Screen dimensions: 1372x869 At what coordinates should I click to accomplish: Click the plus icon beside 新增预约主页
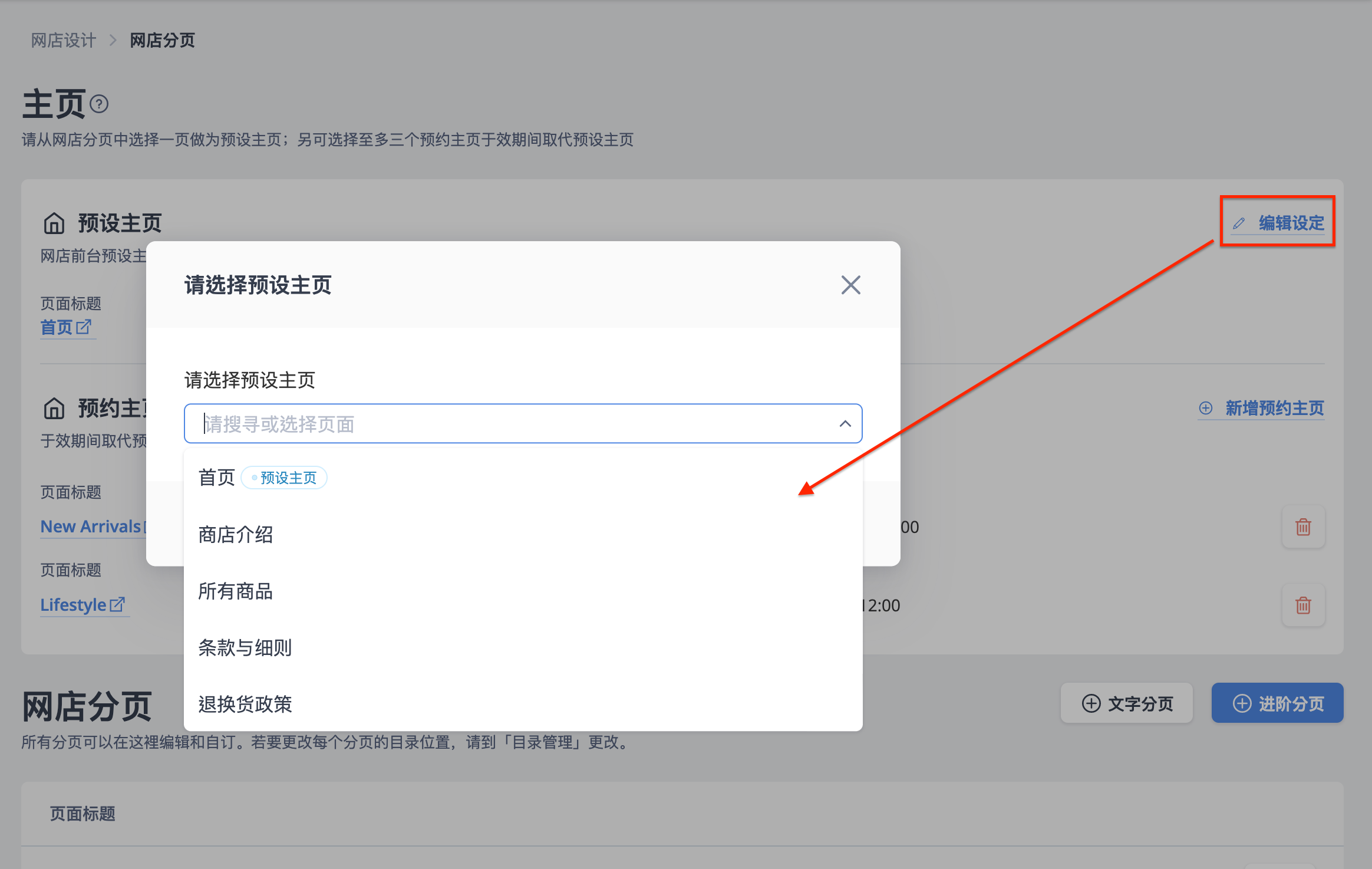point(1206,408)
